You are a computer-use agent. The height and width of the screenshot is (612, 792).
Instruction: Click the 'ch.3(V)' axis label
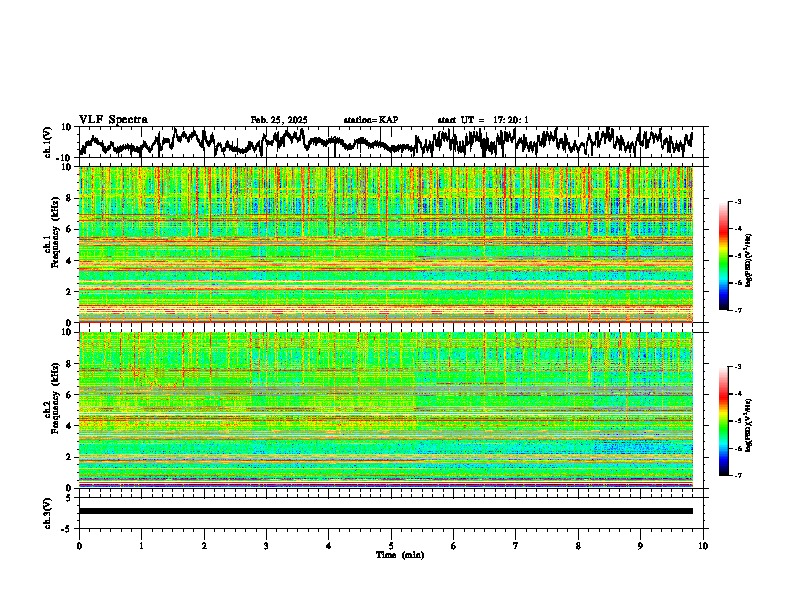pos(48,513)
